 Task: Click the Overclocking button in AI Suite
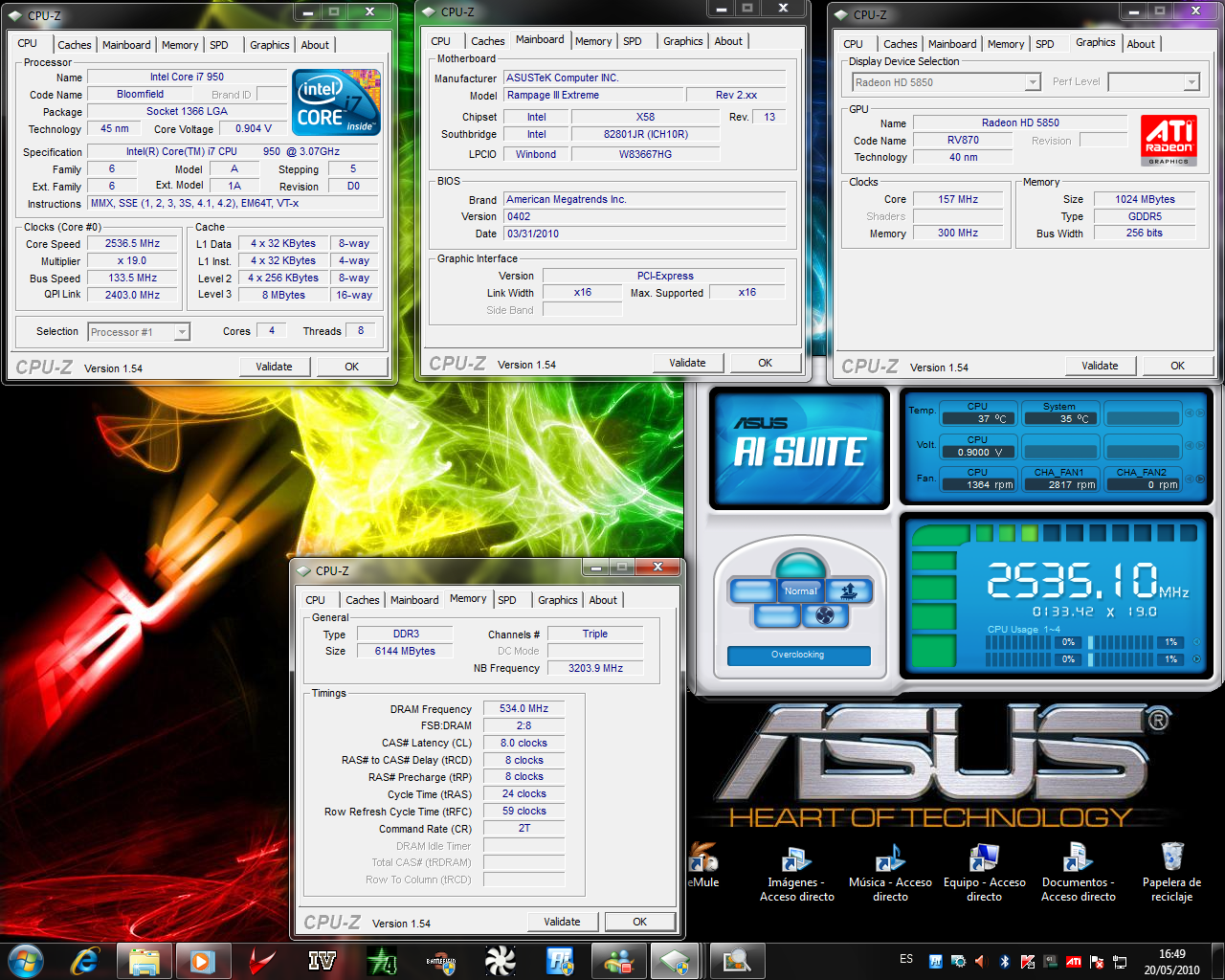(798, 655)
